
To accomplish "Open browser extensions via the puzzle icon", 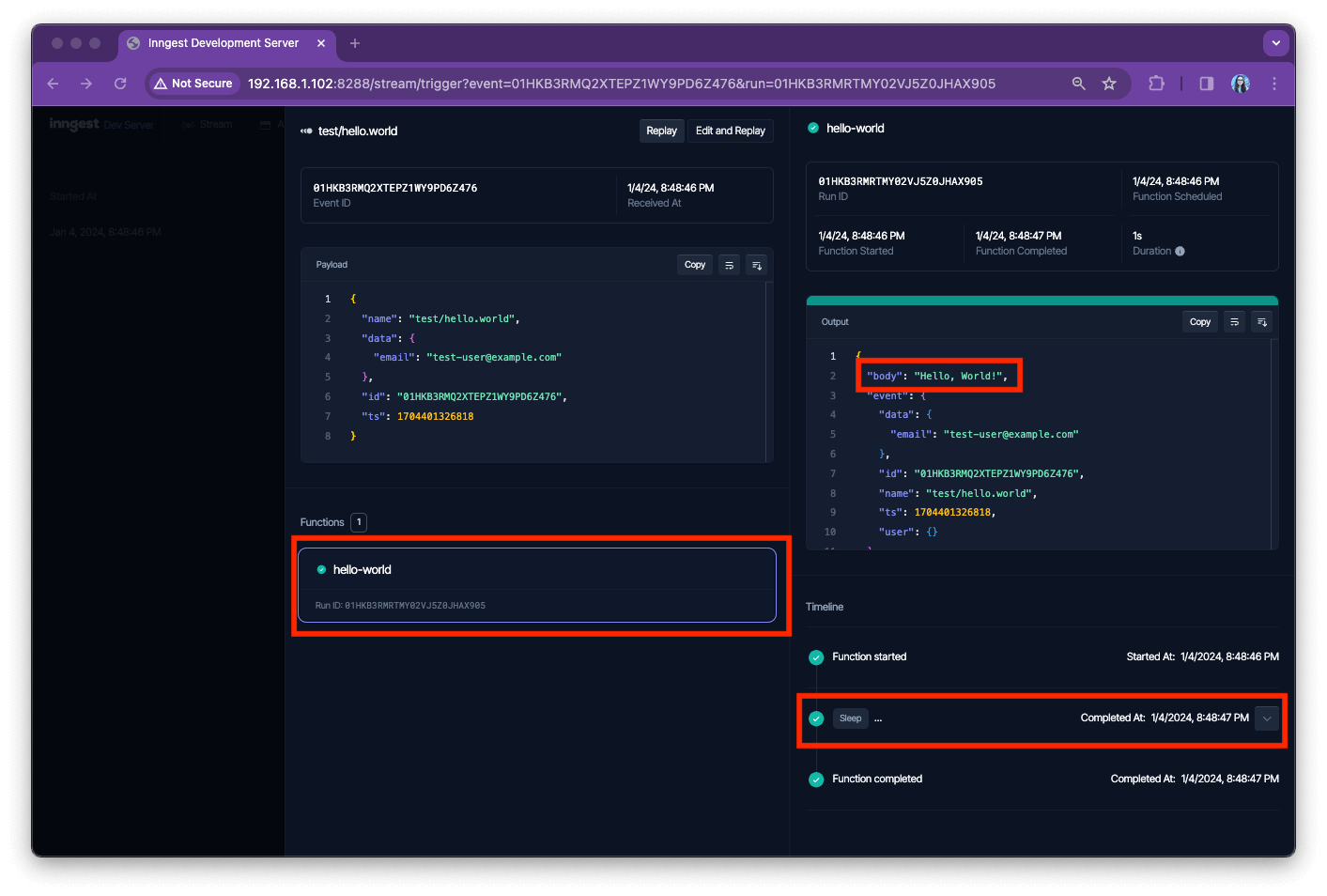I will 1156,83.
